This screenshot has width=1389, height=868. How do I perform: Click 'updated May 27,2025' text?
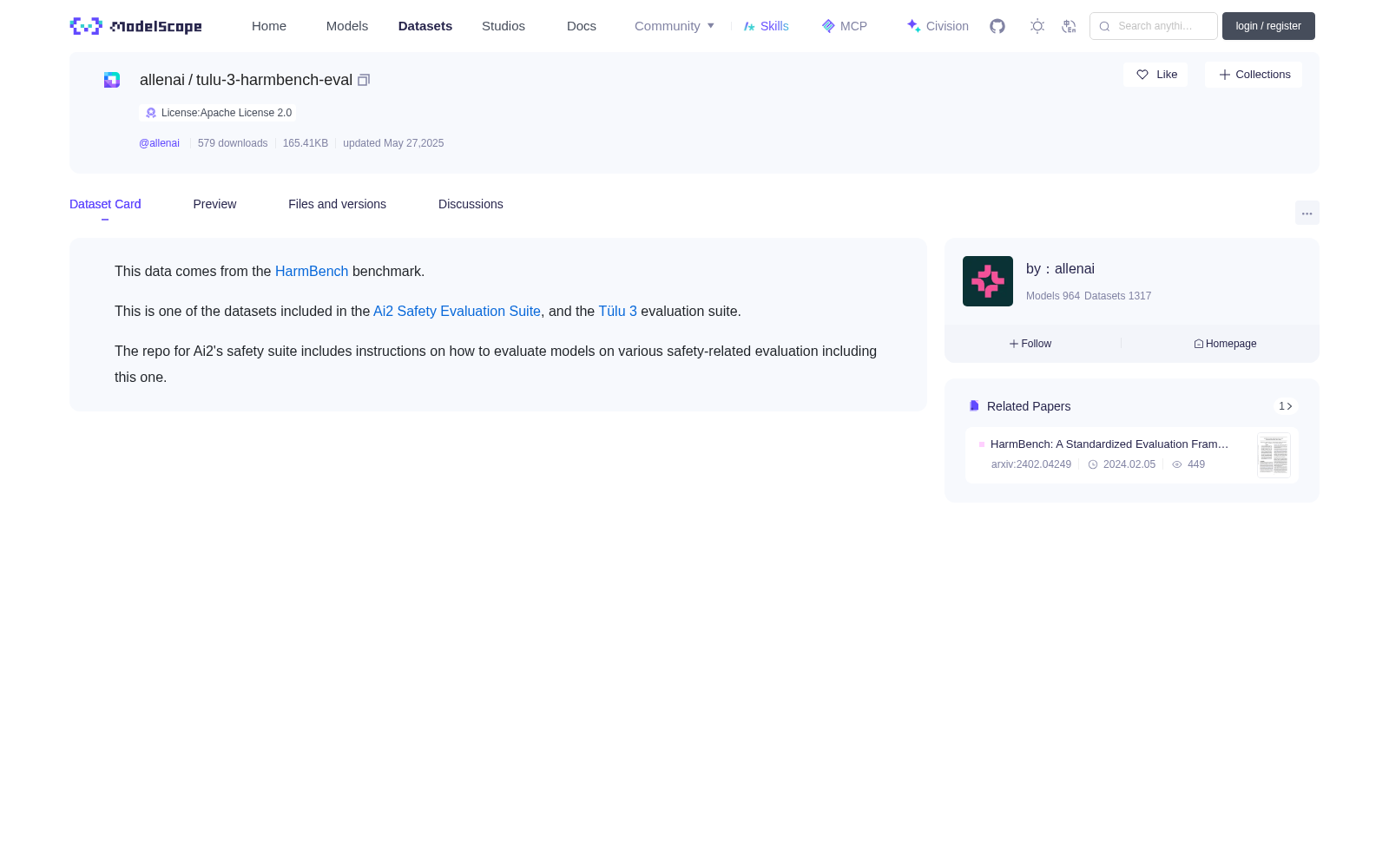click(x=393, y=143)
